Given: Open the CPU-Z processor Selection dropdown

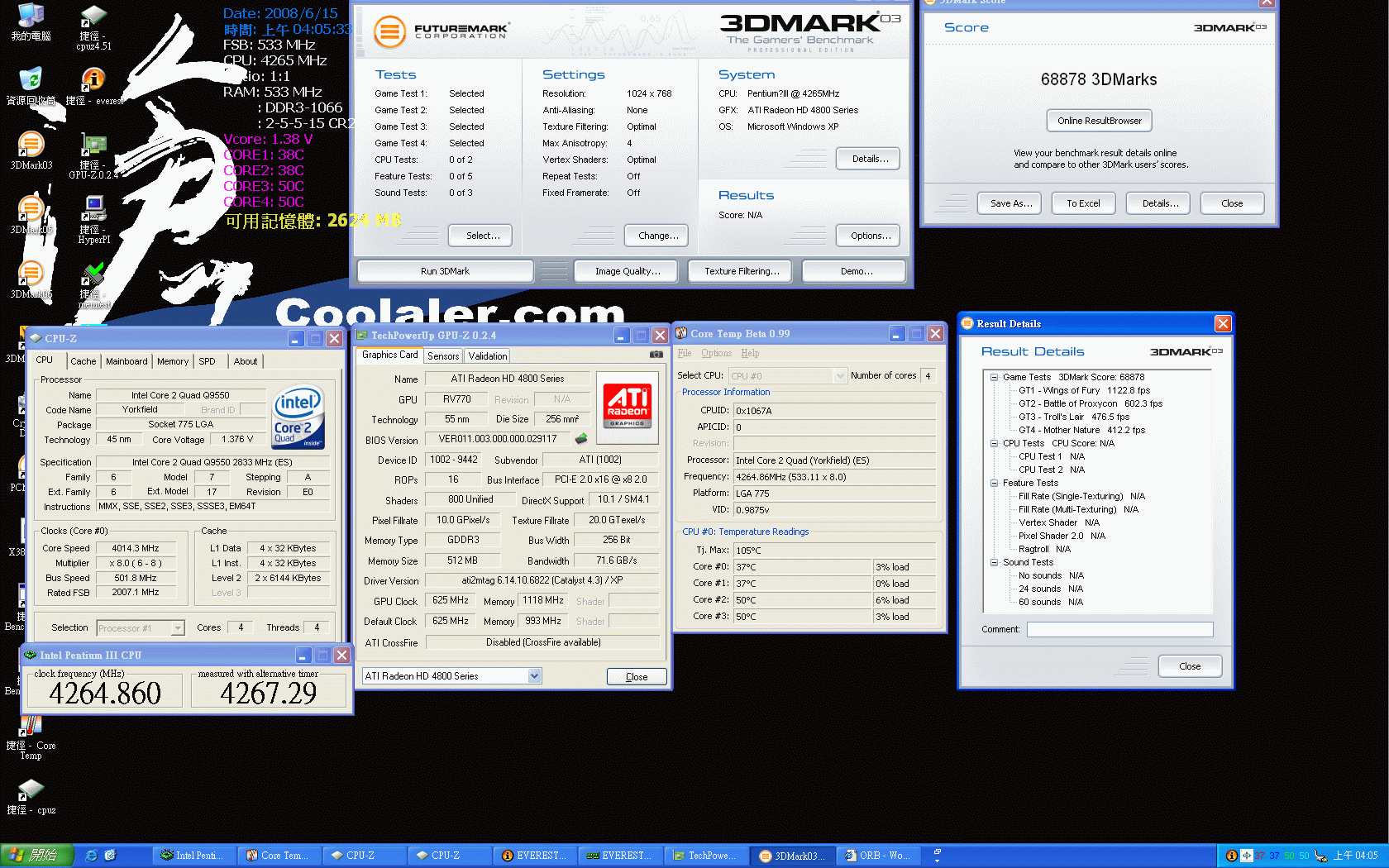Looking at the screenshot, I should tap(178, 628).
